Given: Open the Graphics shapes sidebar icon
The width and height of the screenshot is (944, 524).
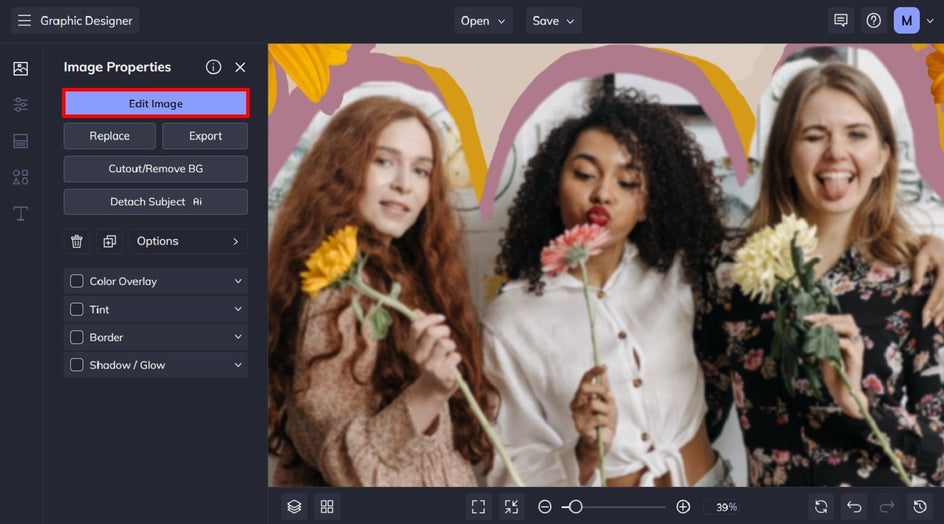Looking at the screenshot, I should (x=20, y=177).
